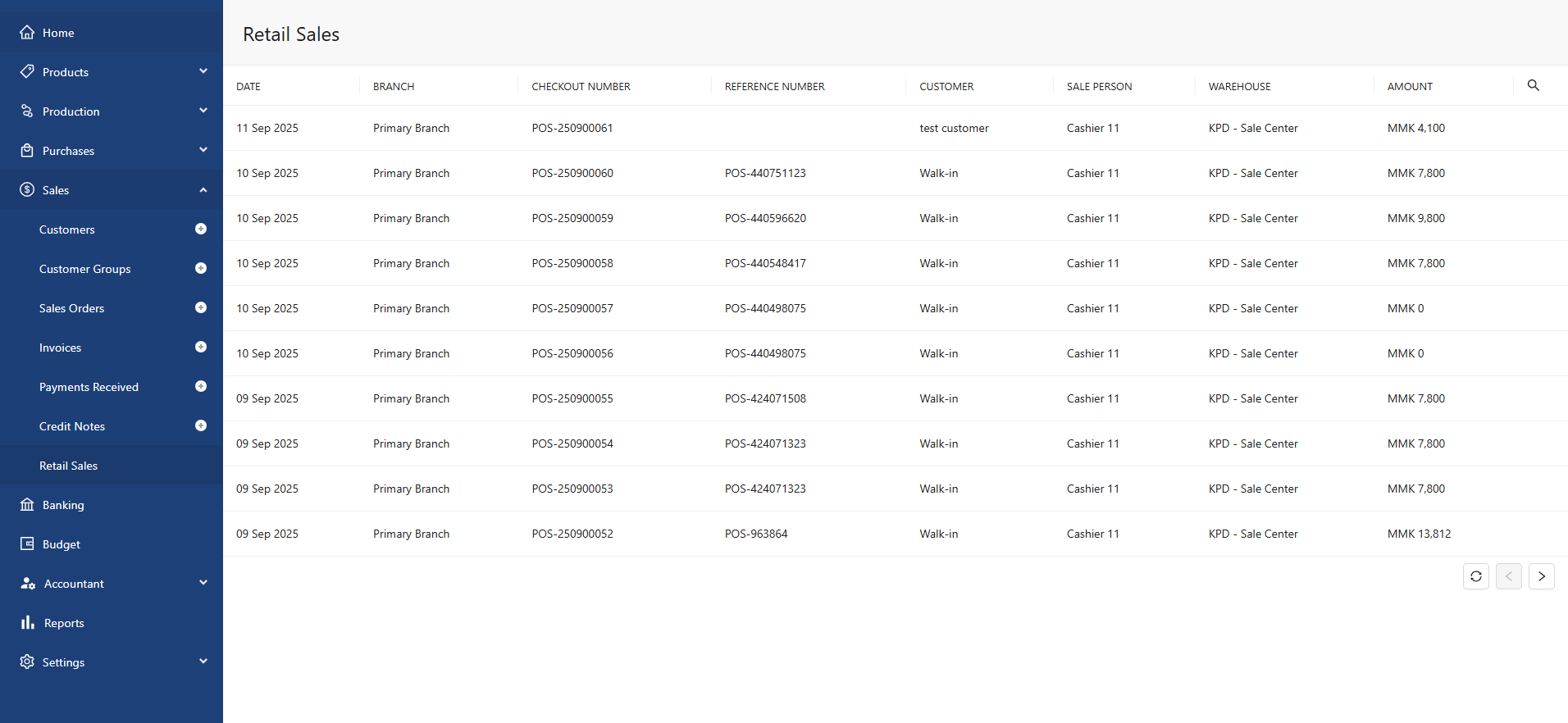Open sale POS-250900061 row
The image size is (1568, 723).
tap(572, 128)
